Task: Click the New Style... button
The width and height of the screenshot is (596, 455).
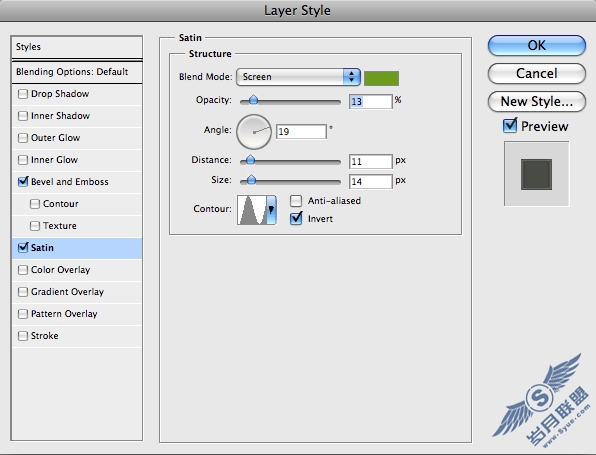Action: coord(537,101)
